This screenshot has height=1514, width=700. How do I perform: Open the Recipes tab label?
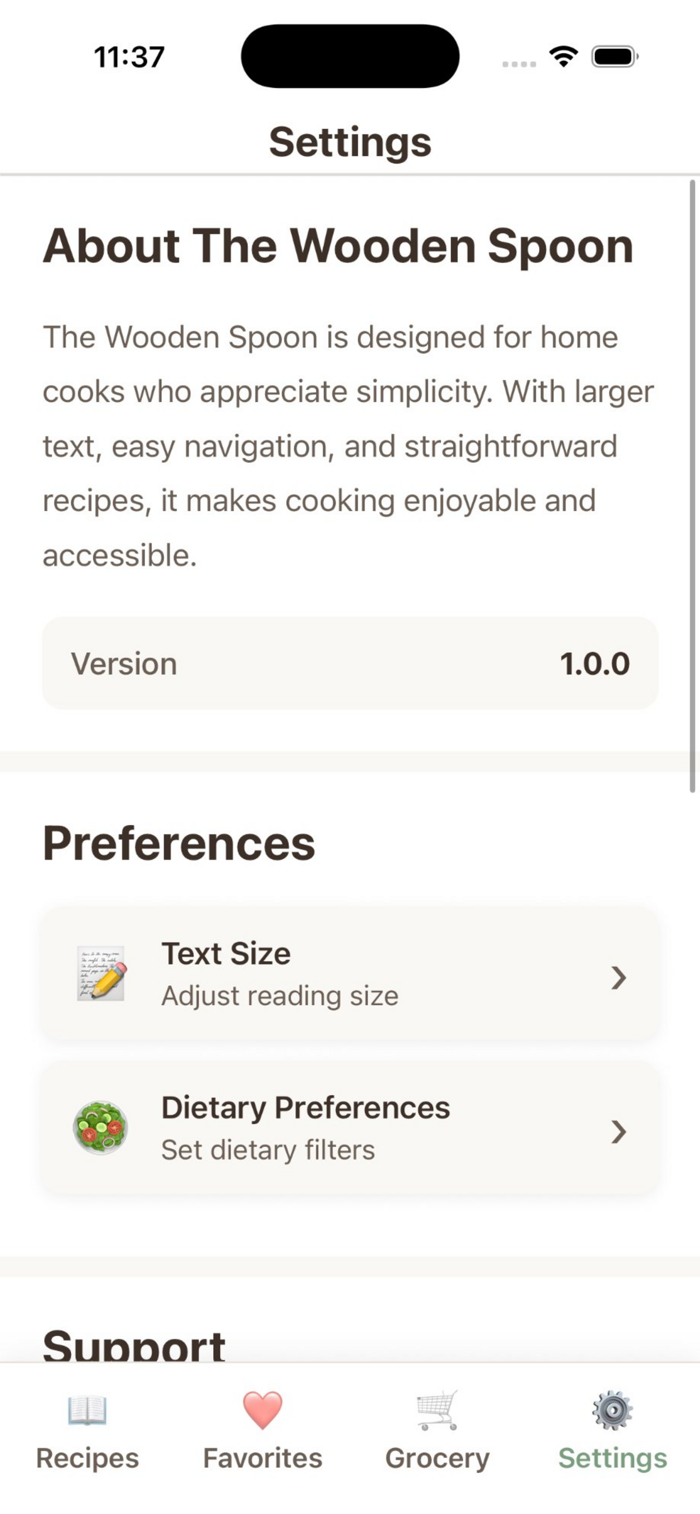tap(87, 1458)
